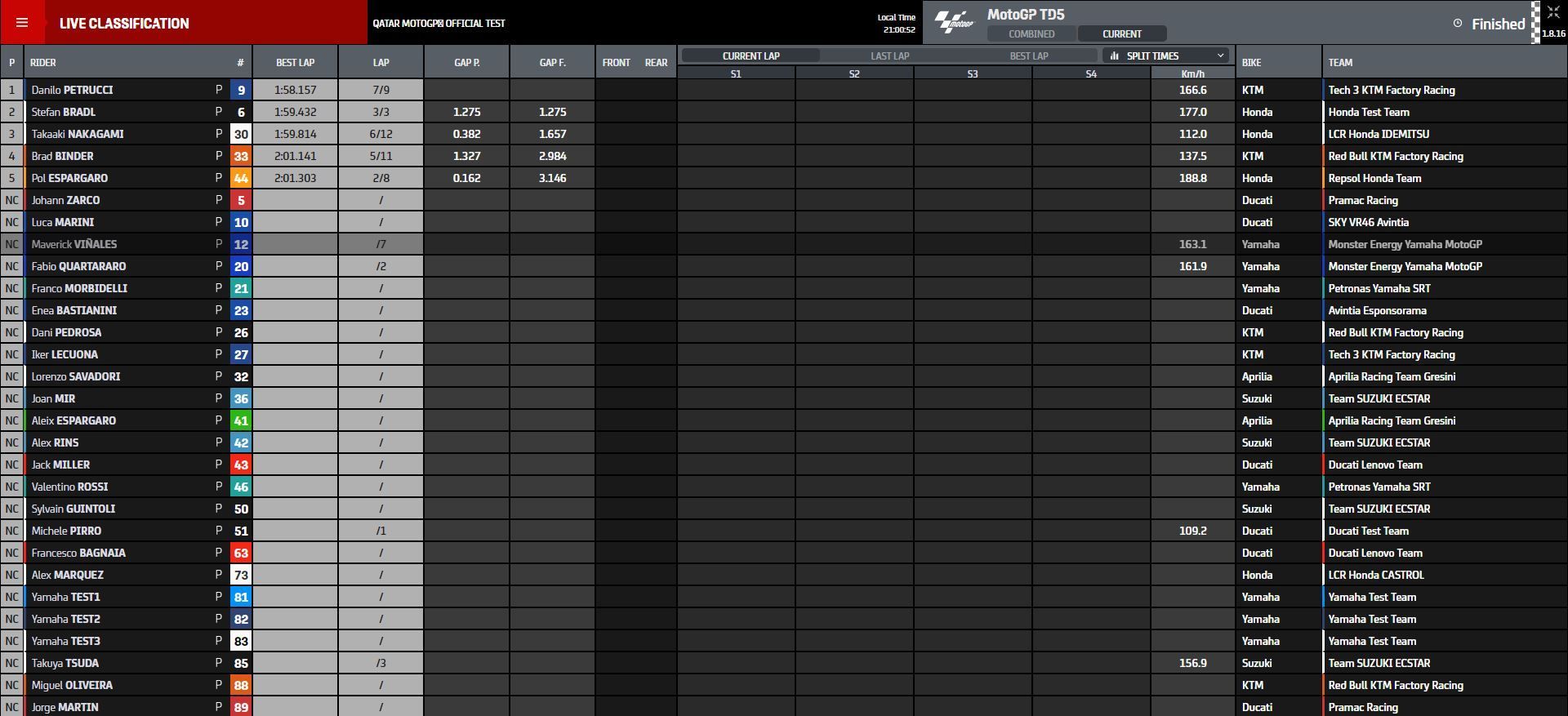
Task: Click the clock icon beside Finished
Action: [1457, 24]
